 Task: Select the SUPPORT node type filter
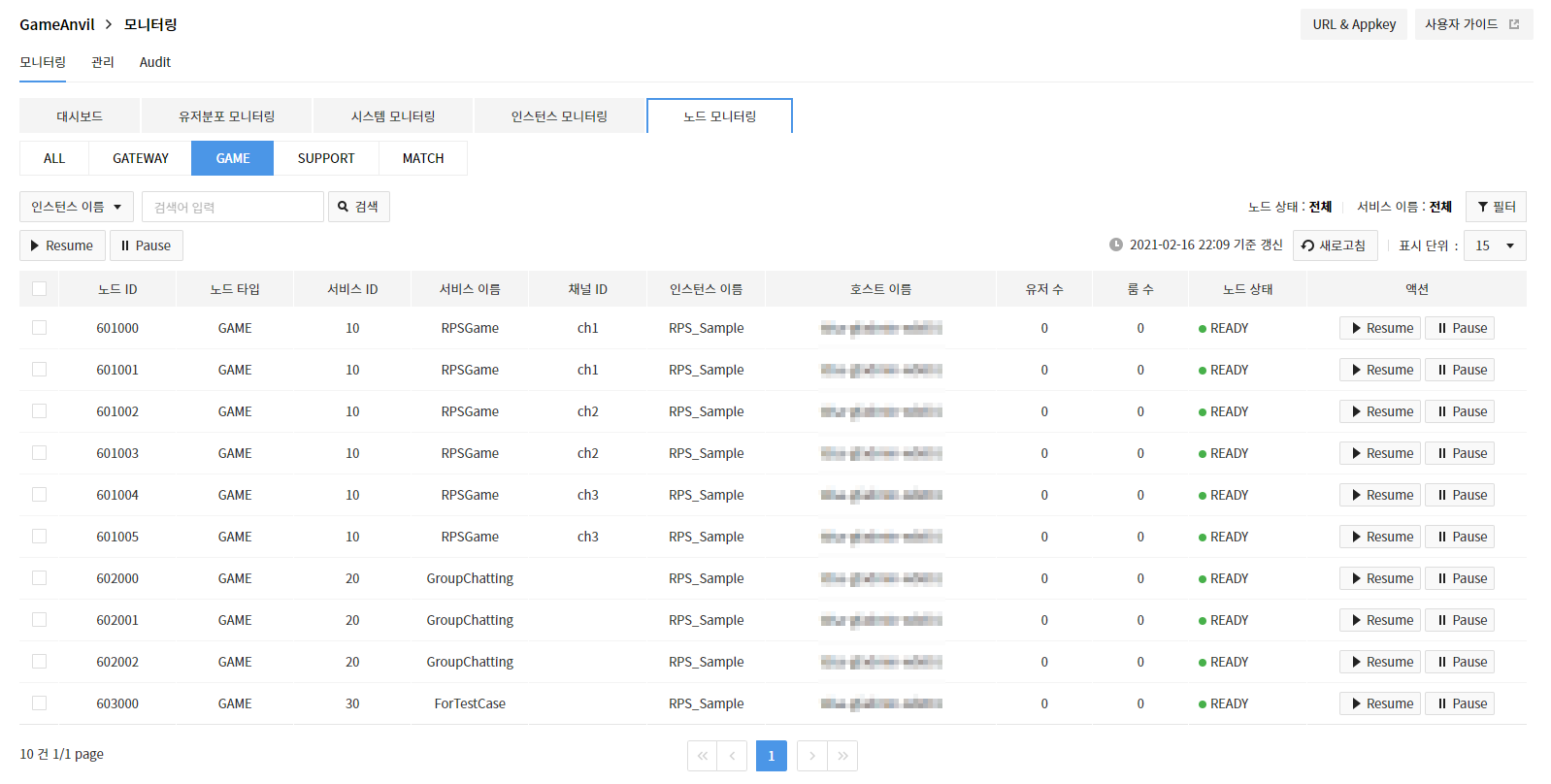click(326, 158)
